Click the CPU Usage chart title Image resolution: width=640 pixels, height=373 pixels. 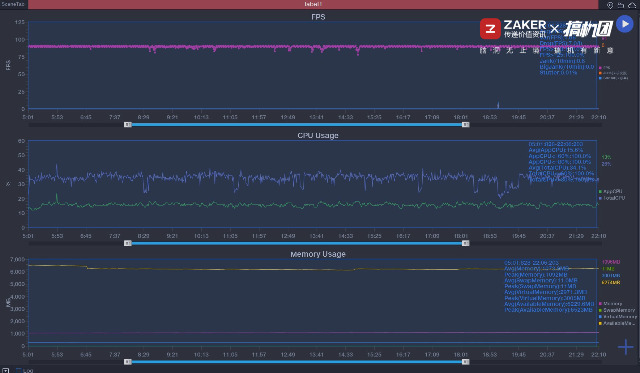318,135
